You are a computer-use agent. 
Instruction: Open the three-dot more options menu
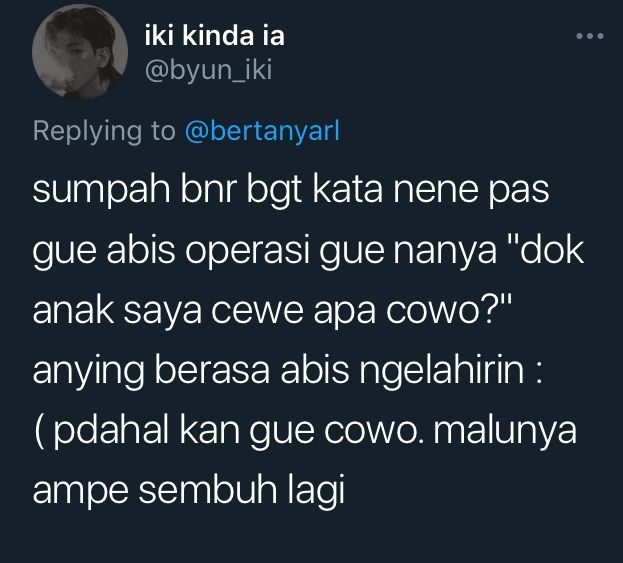590,36
